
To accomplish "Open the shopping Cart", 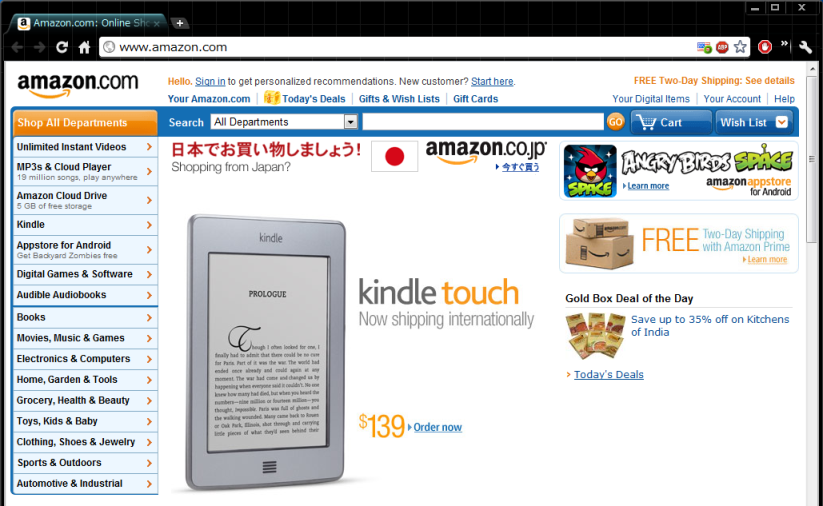I will (671, 122).
